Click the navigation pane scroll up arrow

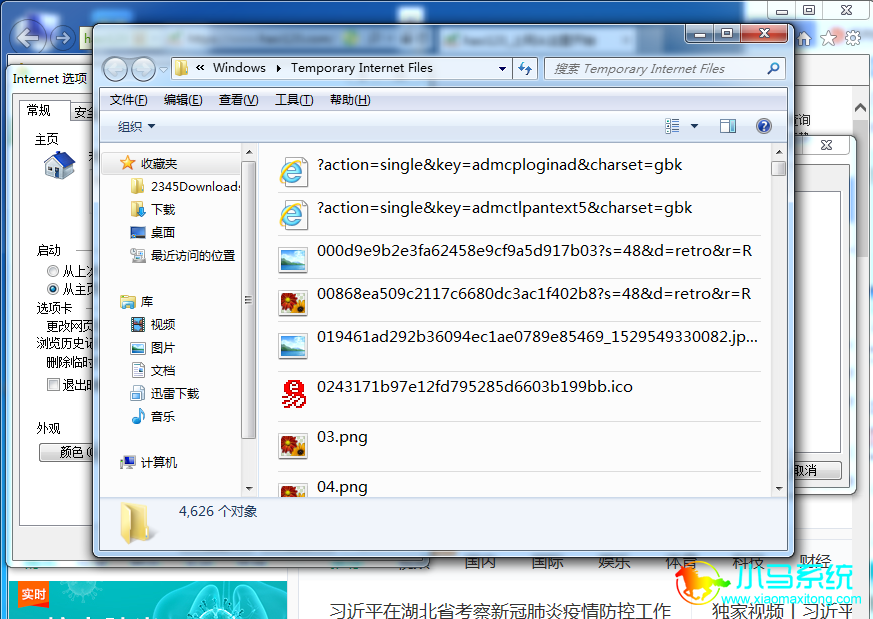249,152
